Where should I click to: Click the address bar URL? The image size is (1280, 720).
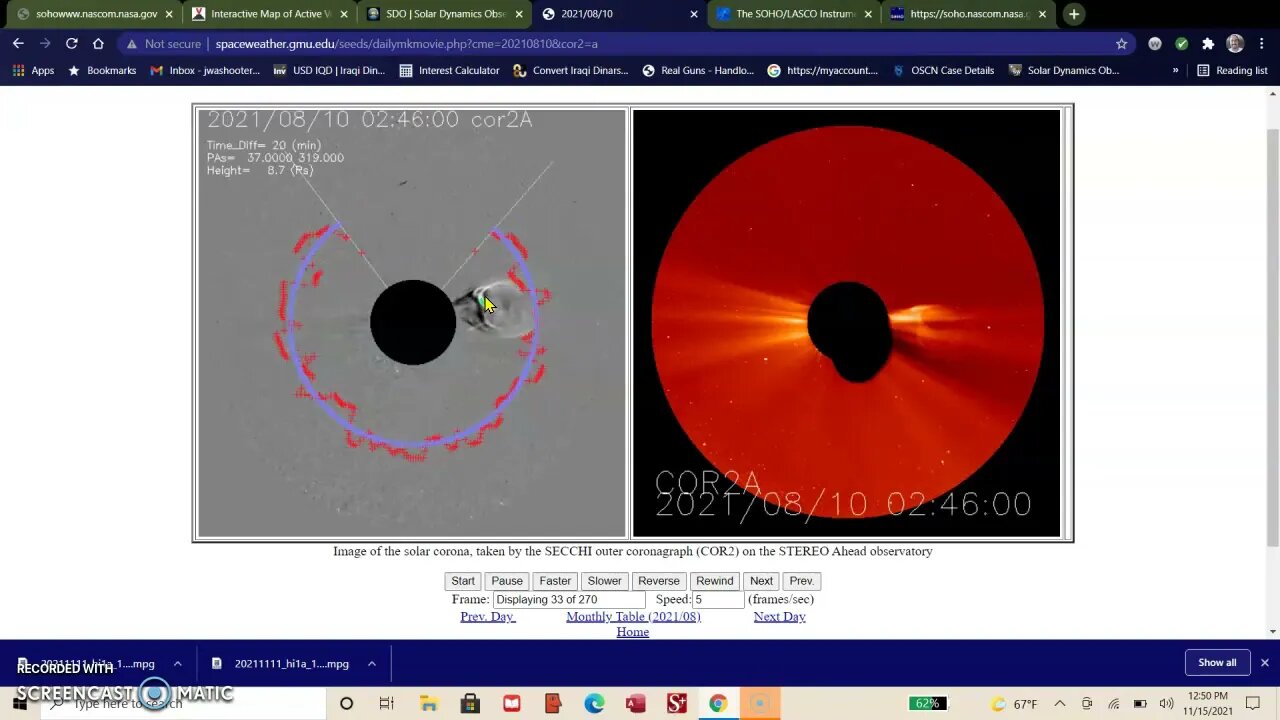click(x=406, y=44)
